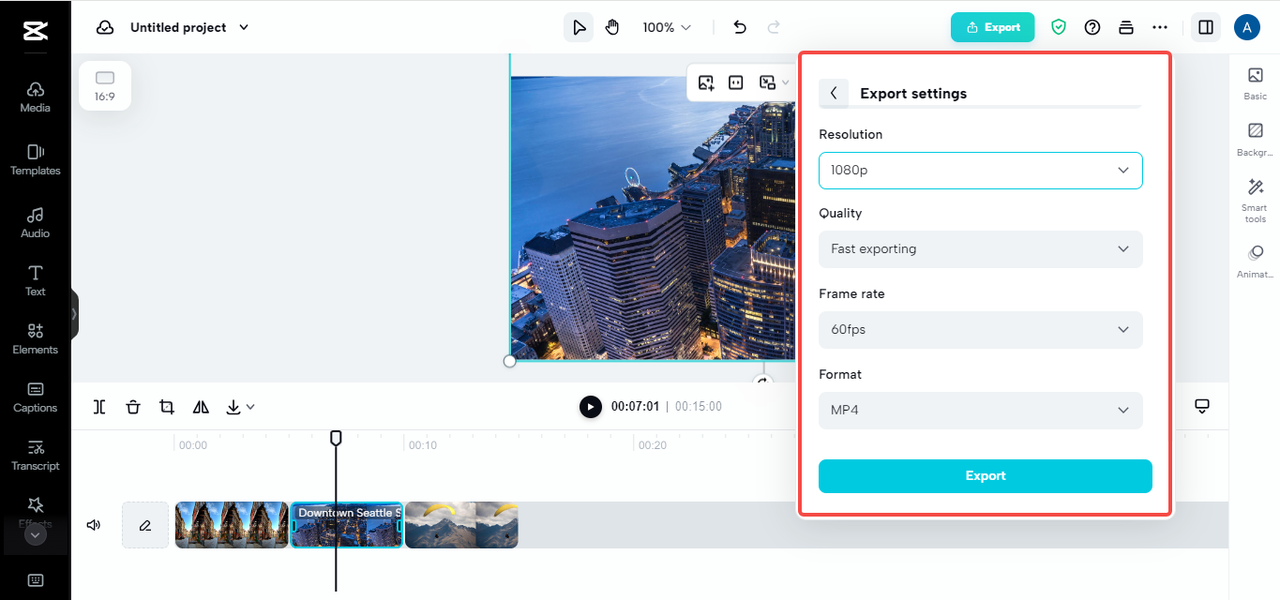Open the Elements panel
1280x600 pixels.
(35, 339)
